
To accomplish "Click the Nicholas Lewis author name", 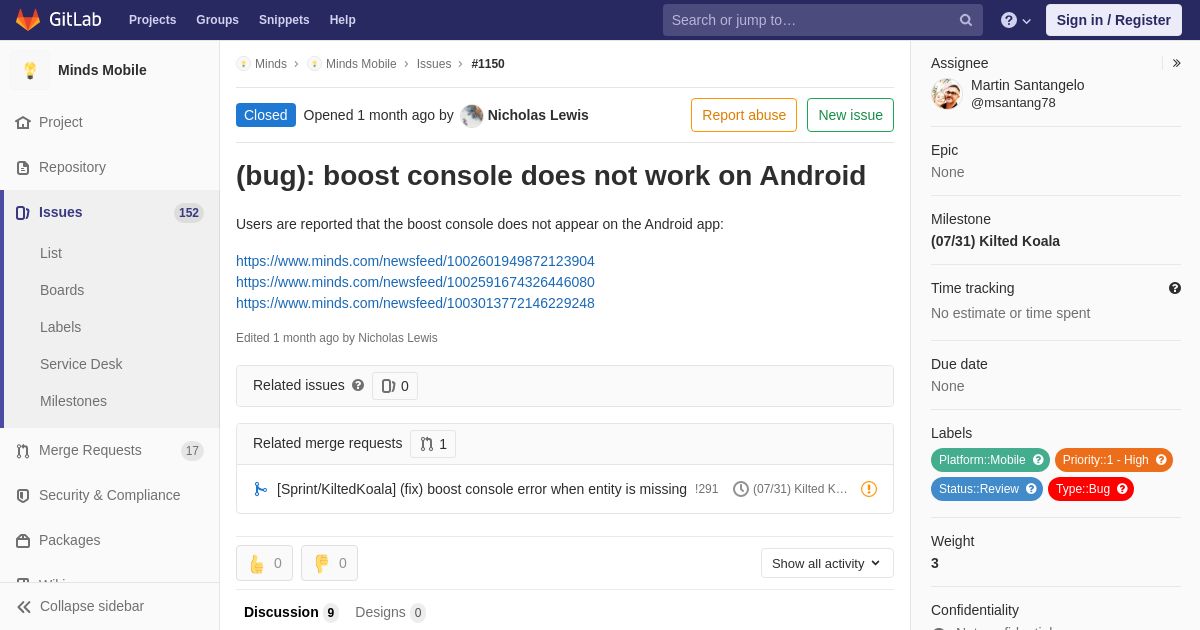I will tap(538, 115).
